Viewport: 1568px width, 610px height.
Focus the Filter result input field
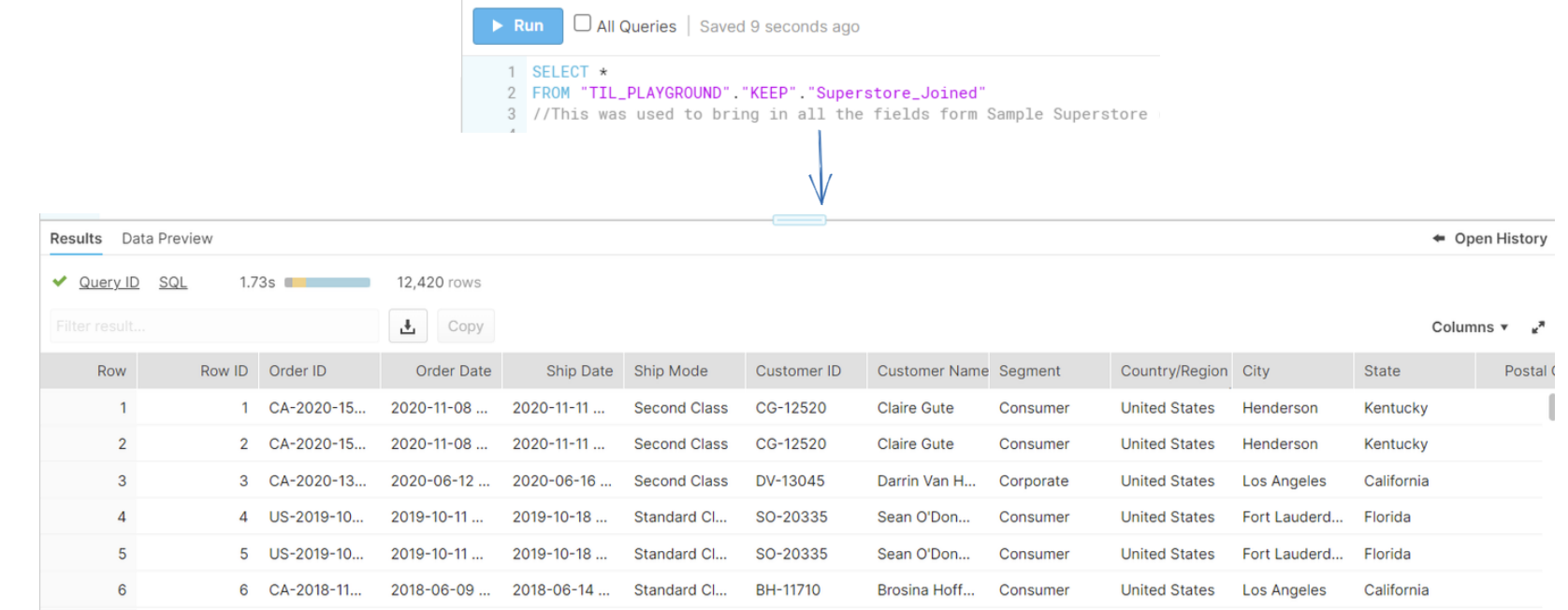[214, 327]
